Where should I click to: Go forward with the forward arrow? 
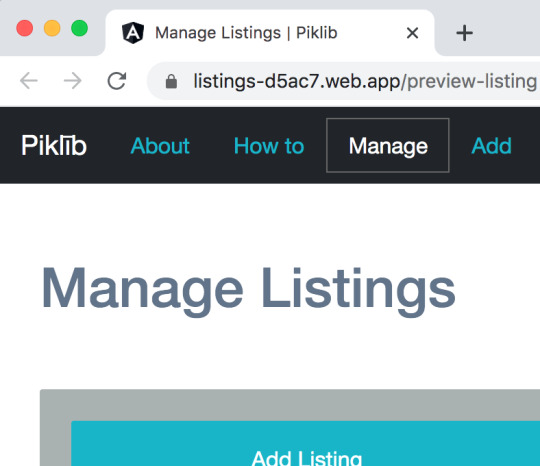73,81
